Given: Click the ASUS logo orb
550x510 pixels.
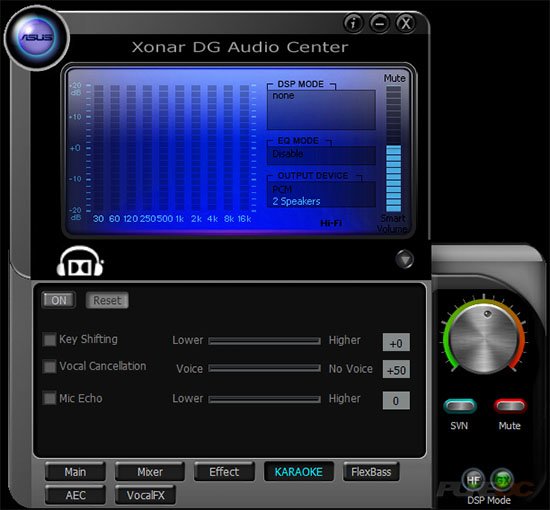Looking at the screenshot, I should tap(36, 38).
